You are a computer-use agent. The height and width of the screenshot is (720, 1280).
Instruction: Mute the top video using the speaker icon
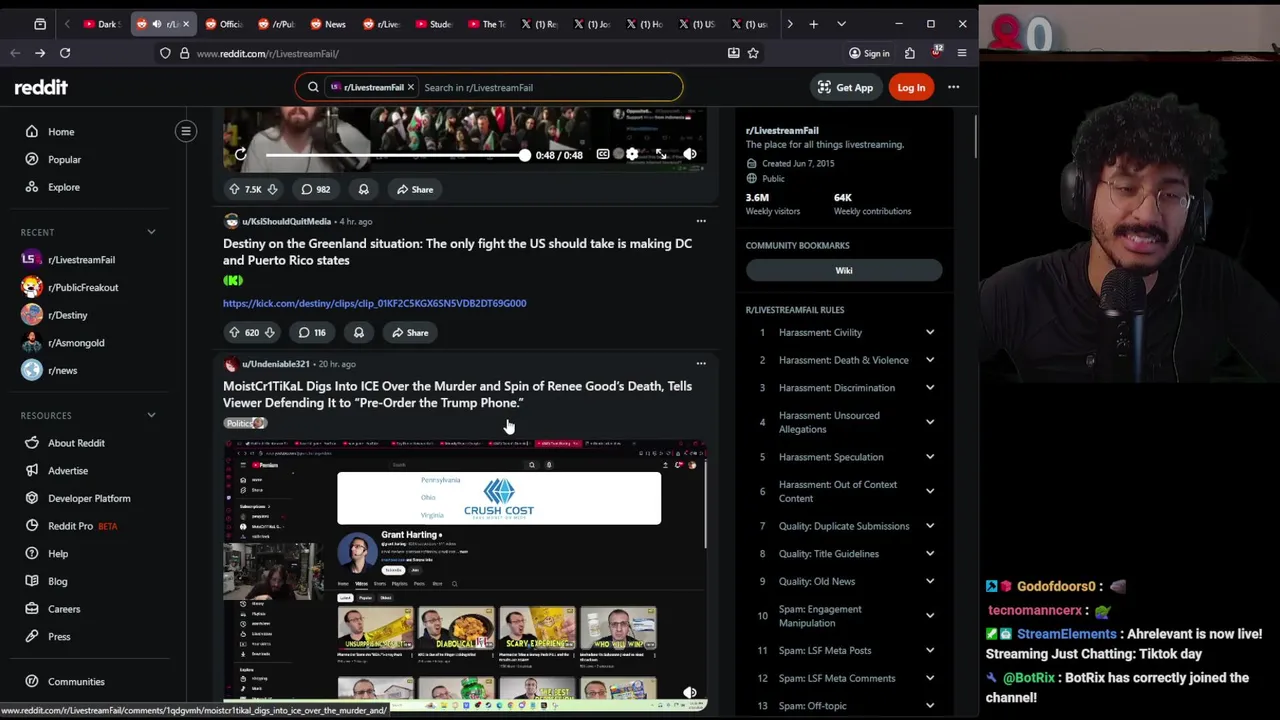pos(690,154)
